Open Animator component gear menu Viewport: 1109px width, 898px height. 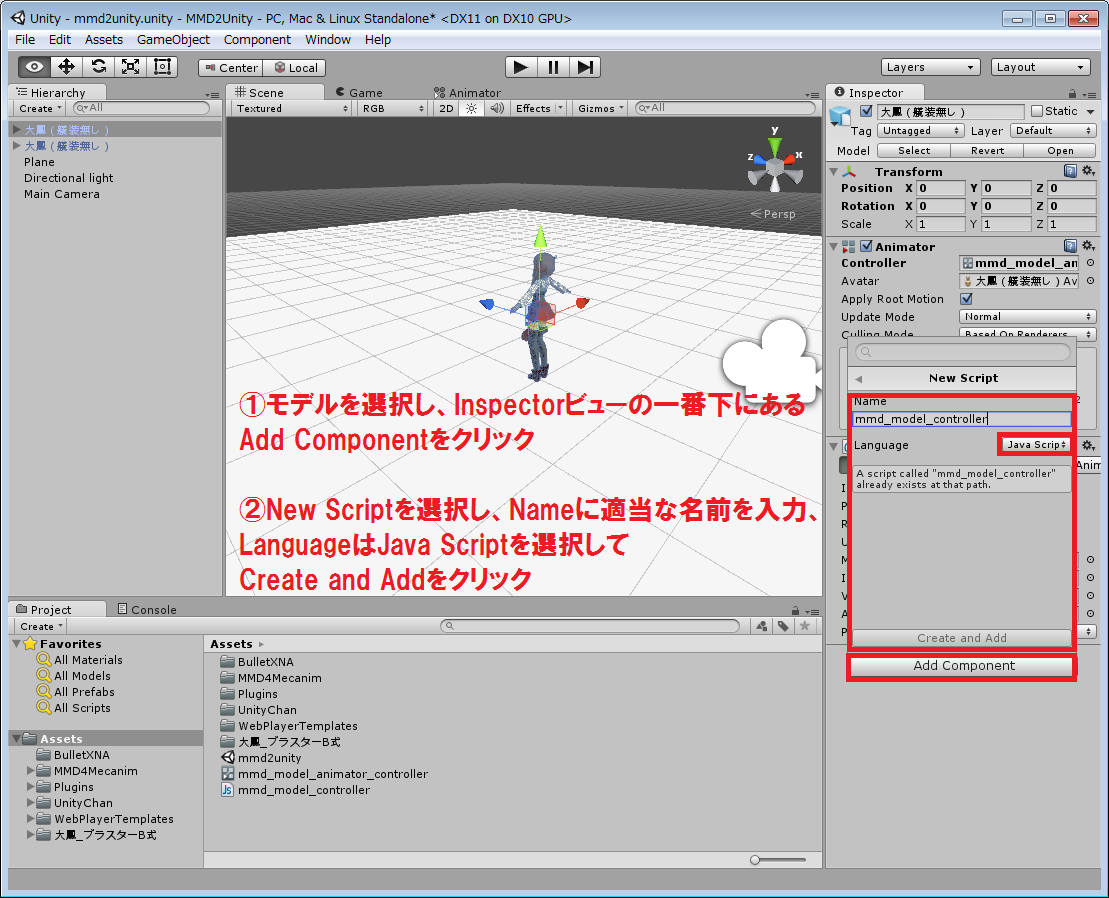tap(1088, 245)
